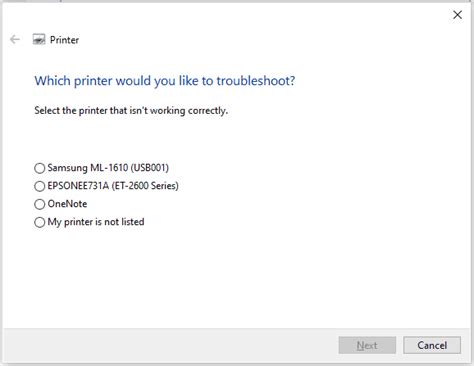Select the "My printer is not listed" radio

click(40, 222)
